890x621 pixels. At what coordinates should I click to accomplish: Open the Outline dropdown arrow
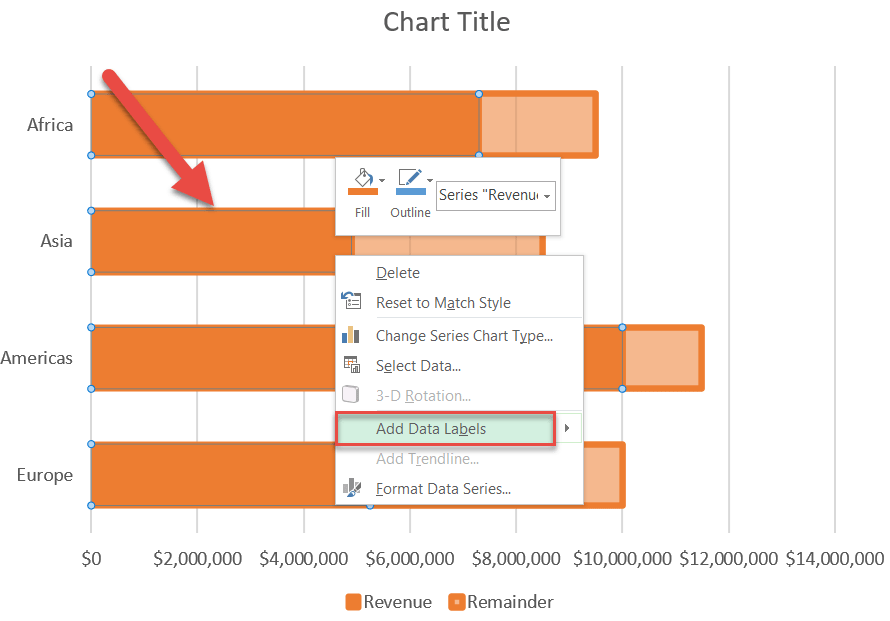[x=430, y=181]
